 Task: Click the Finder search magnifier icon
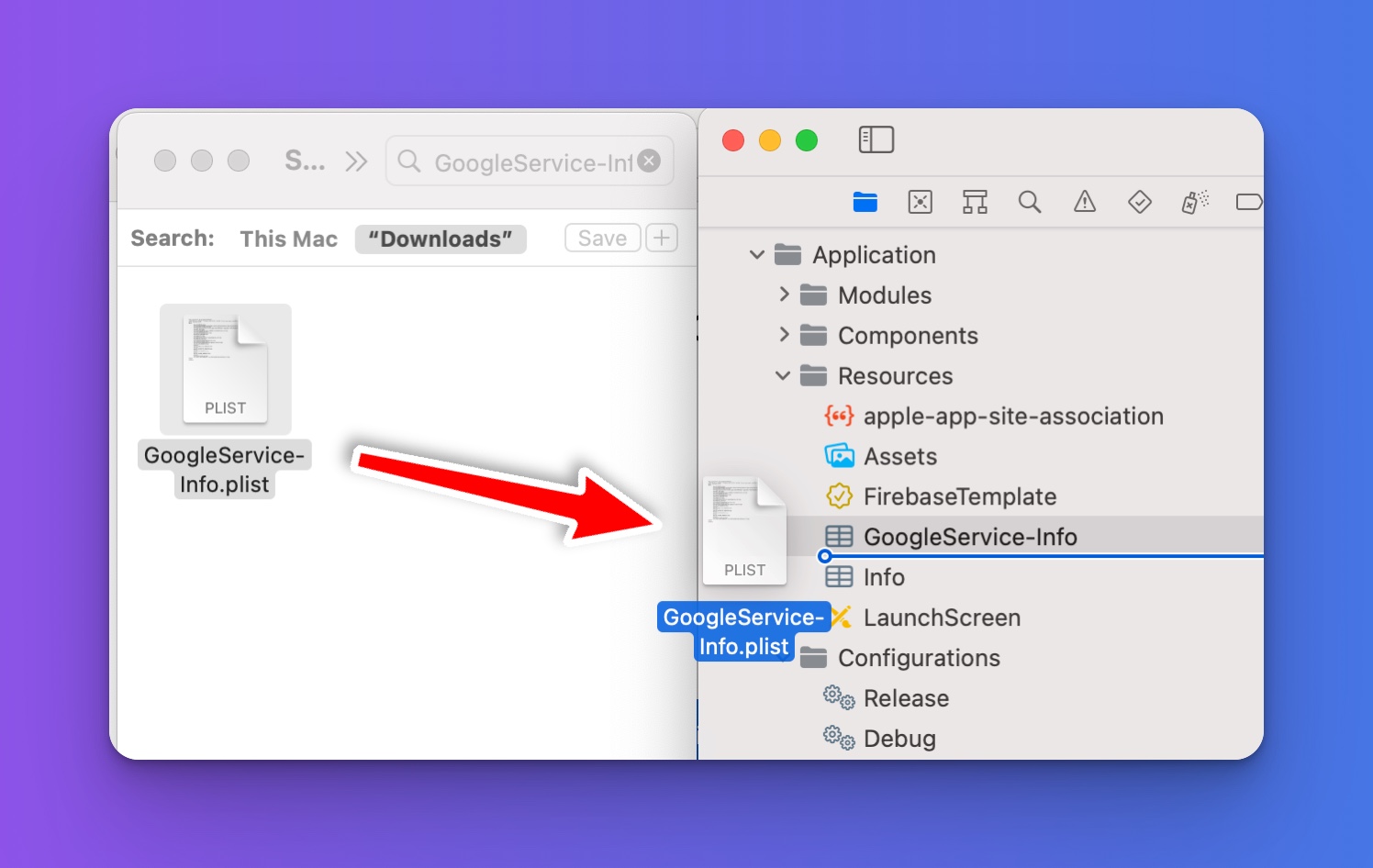409,161
